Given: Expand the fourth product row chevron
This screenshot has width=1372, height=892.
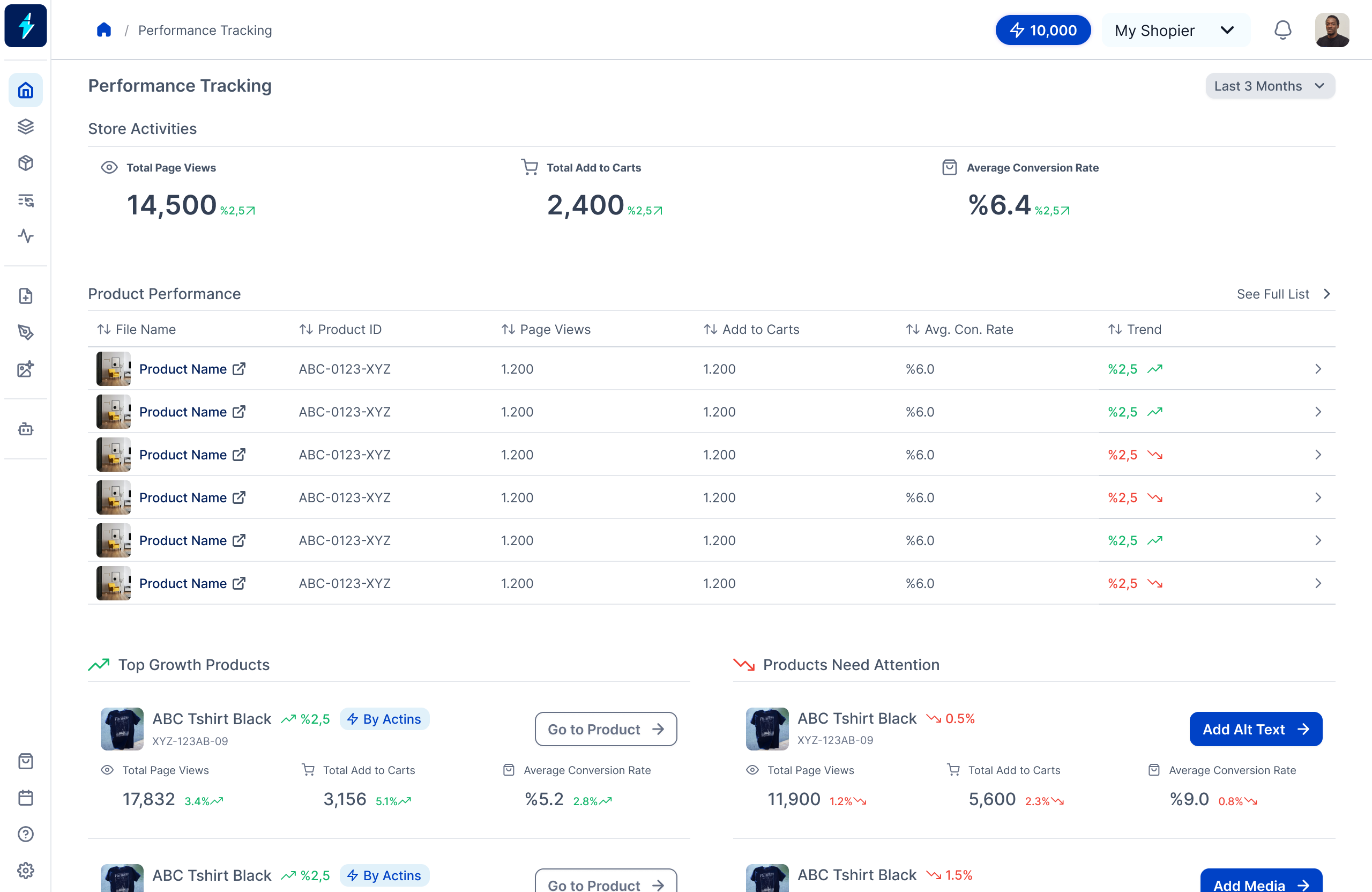Looking at the screenshot, I should pos(1318,497).
